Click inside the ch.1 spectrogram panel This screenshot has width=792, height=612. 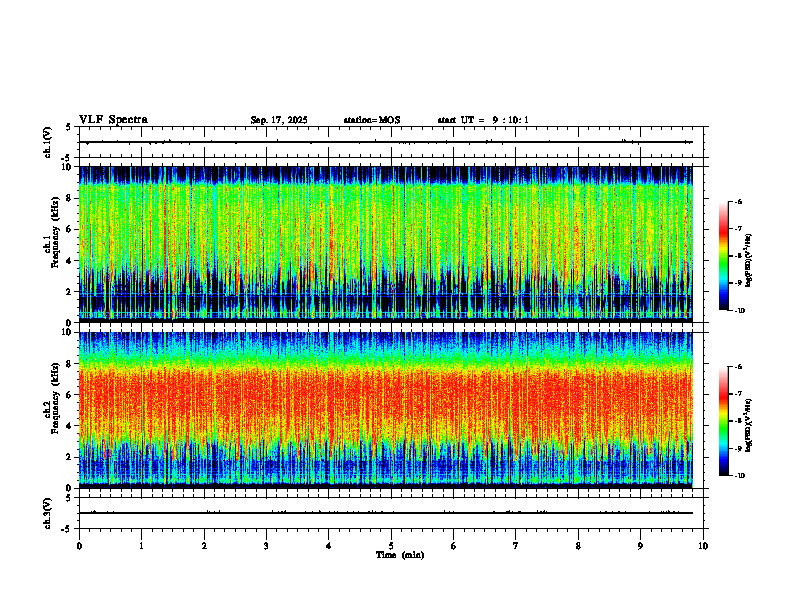386,244
